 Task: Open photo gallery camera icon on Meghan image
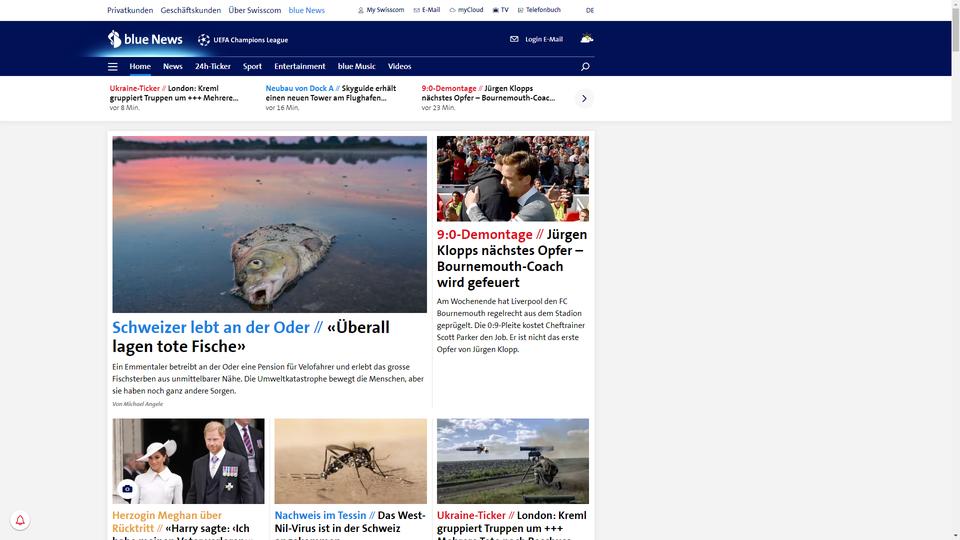[127, 489]
